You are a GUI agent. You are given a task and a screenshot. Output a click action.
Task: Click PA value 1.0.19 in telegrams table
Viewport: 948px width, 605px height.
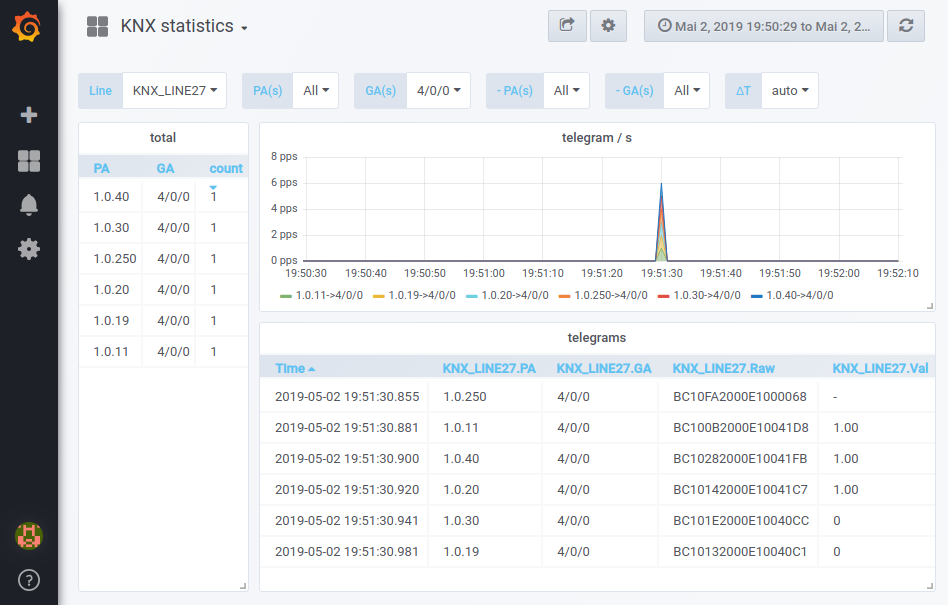coord(461,552)
